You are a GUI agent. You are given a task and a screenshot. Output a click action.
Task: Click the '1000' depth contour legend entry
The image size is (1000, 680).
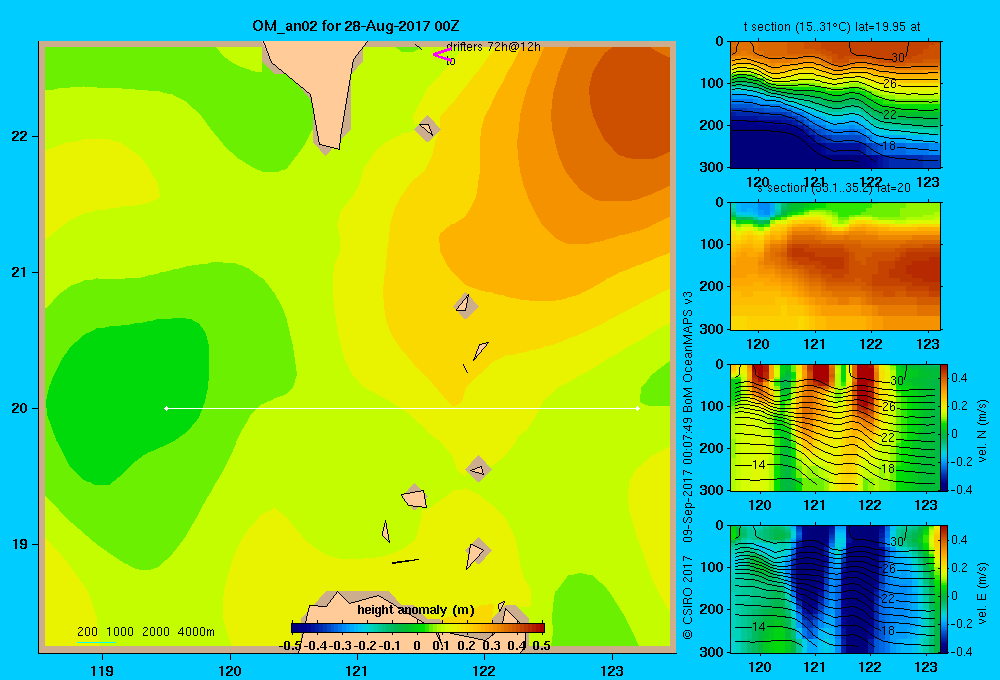point(120,632)
